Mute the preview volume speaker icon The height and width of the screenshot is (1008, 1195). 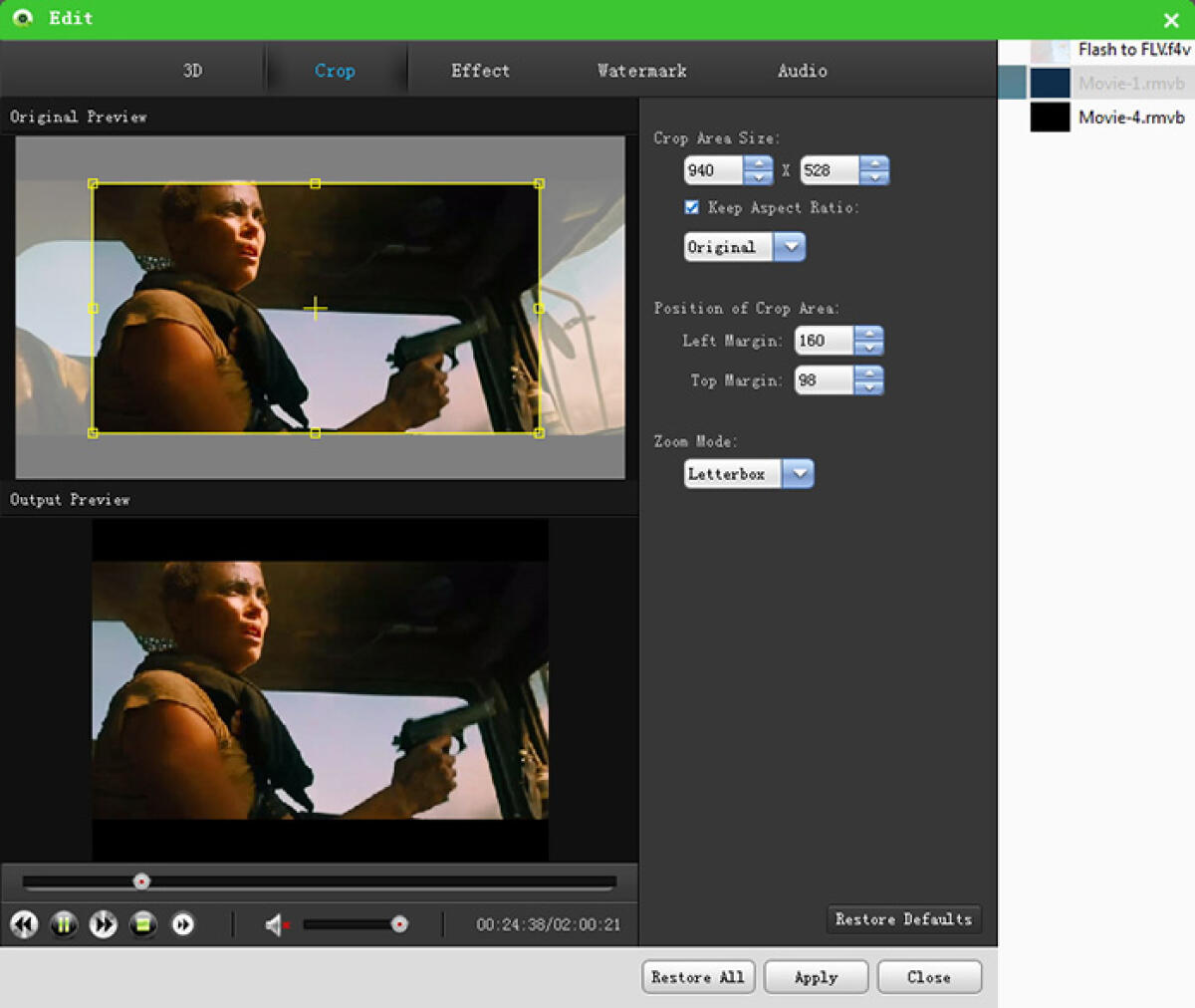tap(274, 922)
